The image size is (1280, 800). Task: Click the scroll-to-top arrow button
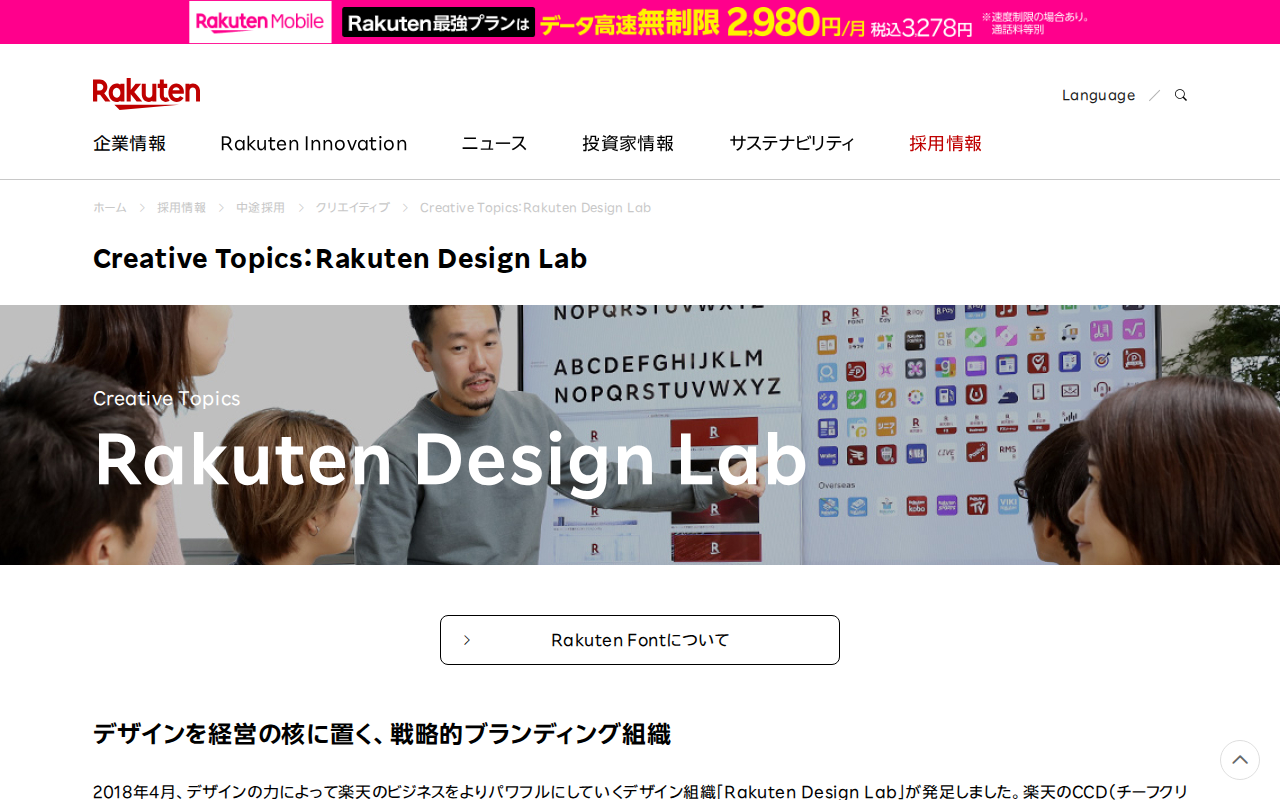click(1240, 760)
